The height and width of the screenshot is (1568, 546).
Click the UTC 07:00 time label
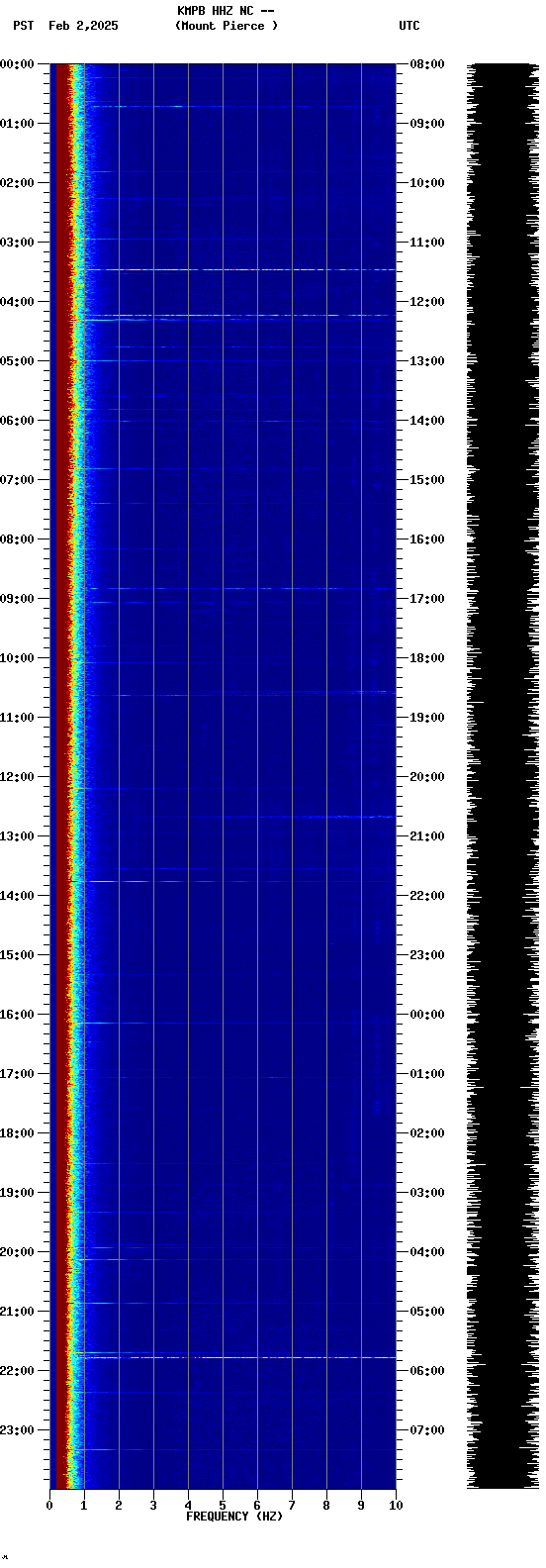pos(427,1430)
